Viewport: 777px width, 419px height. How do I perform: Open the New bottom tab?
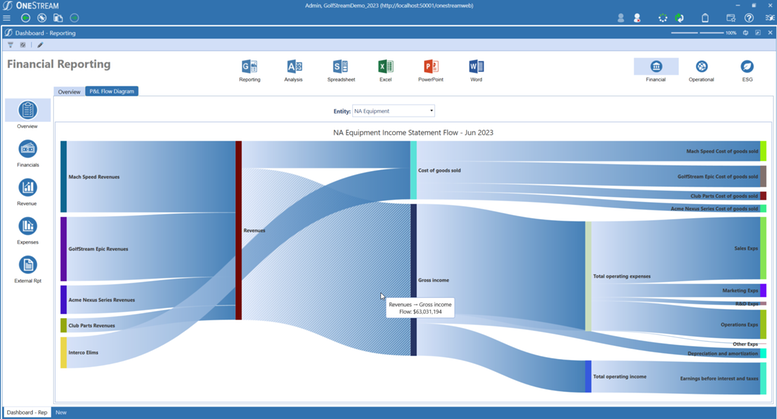(61, 412)
